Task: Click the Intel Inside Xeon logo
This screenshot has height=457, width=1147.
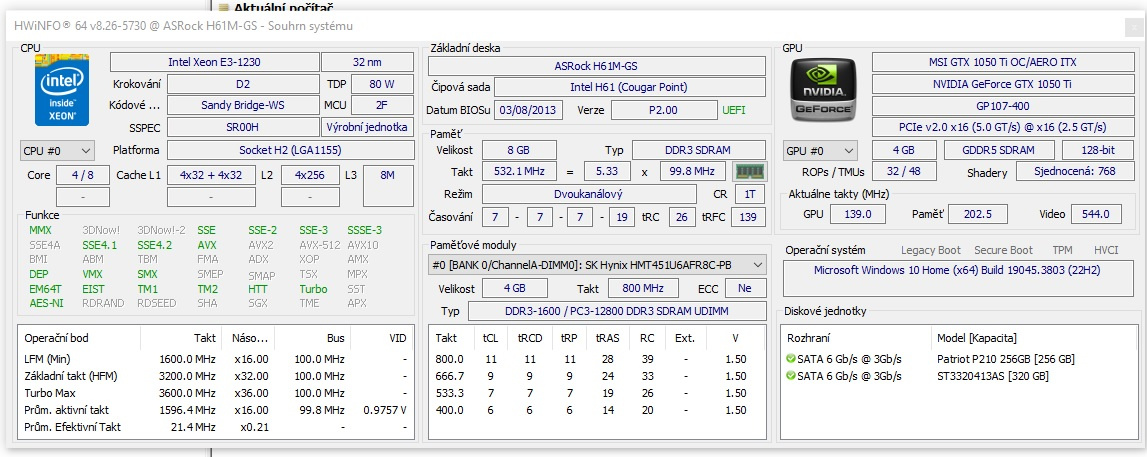Action: [x=62, y=89]
